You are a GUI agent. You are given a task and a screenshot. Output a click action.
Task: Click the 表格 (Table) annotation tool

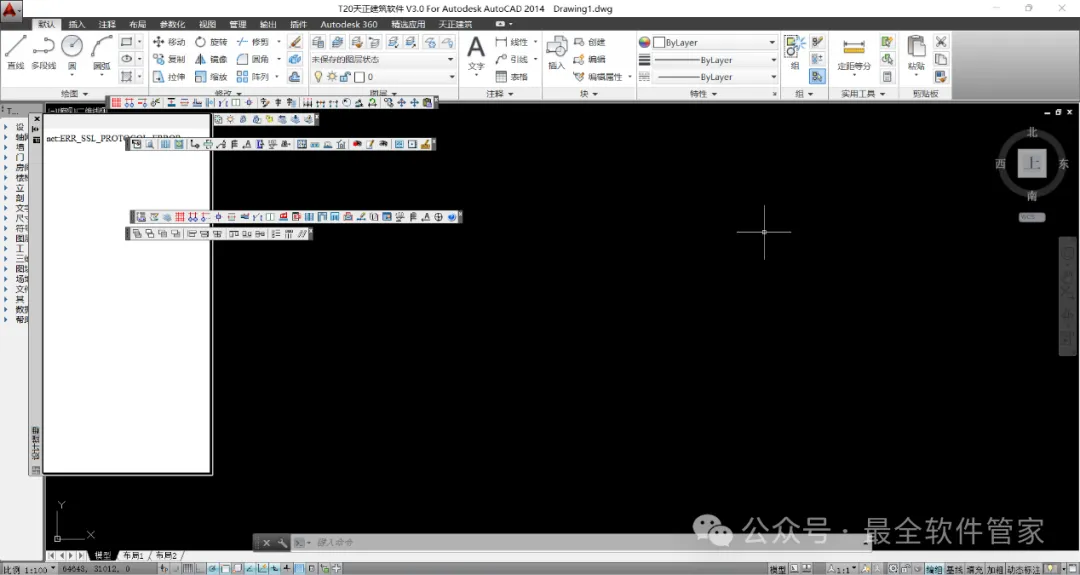pyautogui.click(x=512, y=76)
